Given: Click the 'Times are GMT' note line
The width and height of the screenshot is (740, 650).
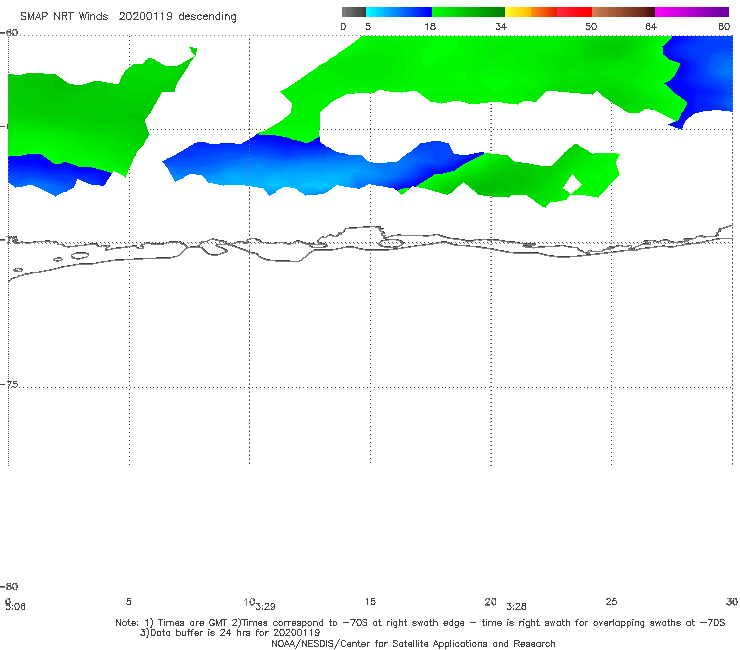Looking at the screenshot, I should (x=420, y=623).
